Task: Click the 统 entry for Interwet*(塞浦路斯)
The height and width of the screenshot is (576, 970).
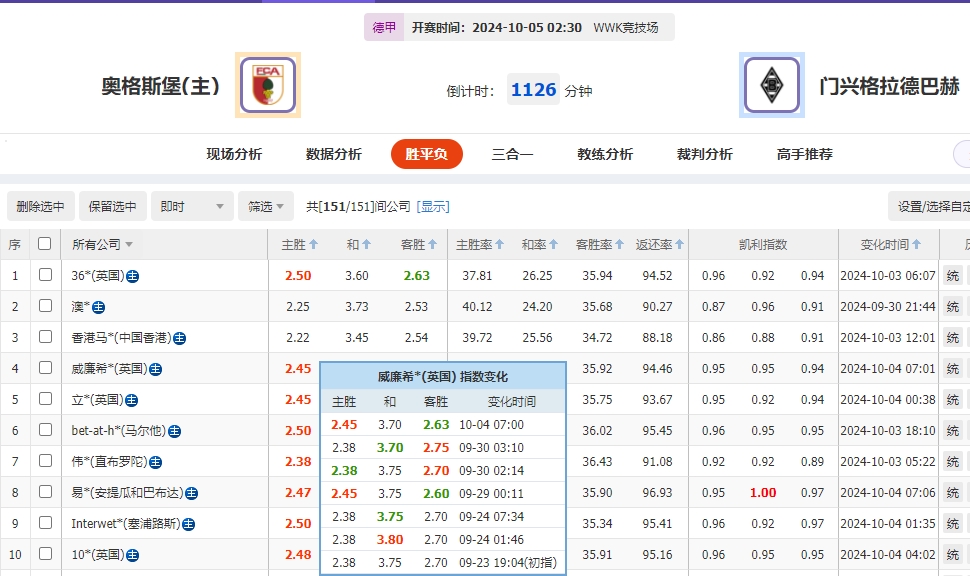Action: click(x=953, y=523)
